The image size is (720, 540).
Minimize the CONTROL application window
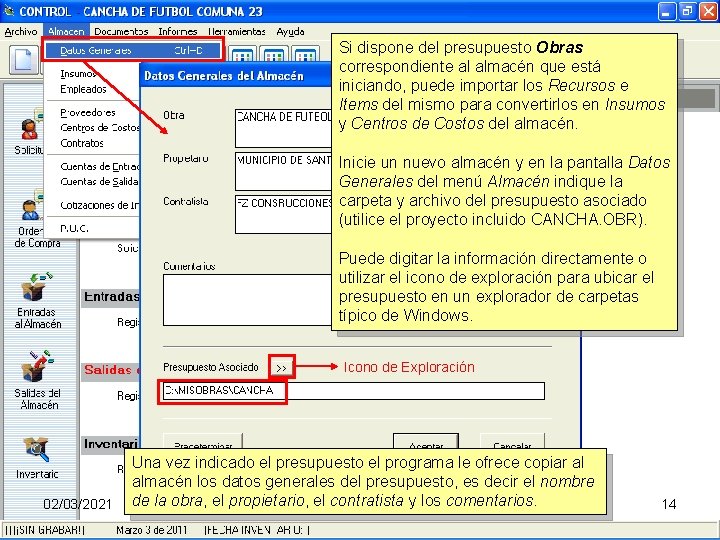click(x=667, y=11)
